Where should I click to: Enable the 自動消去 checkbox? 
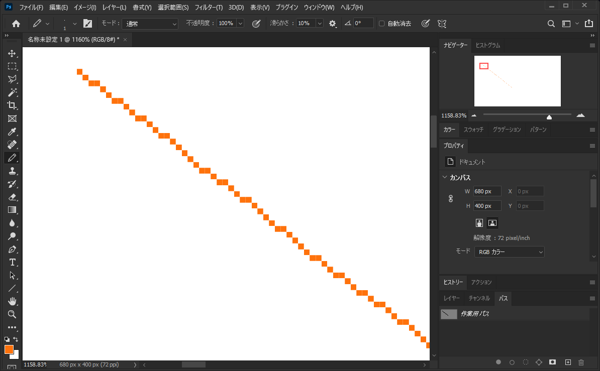click(x=382, y=24)
